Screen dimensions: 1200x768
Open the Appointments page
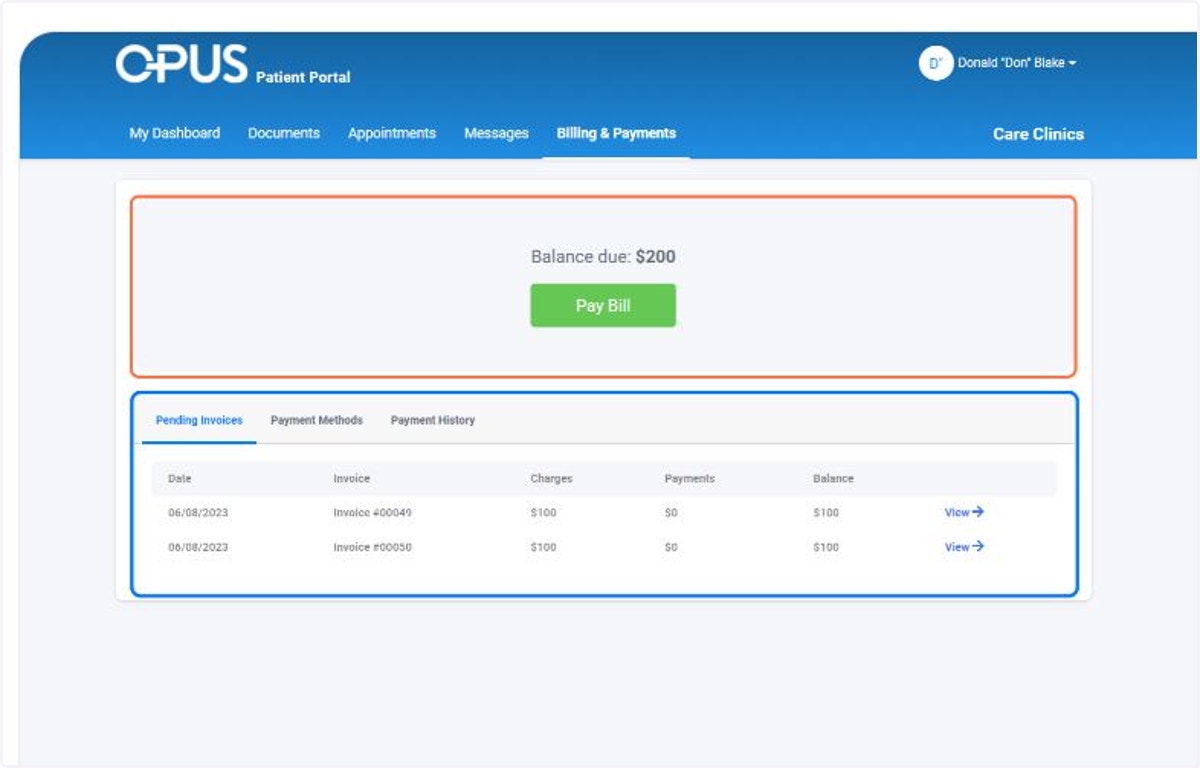coord(392,133)
